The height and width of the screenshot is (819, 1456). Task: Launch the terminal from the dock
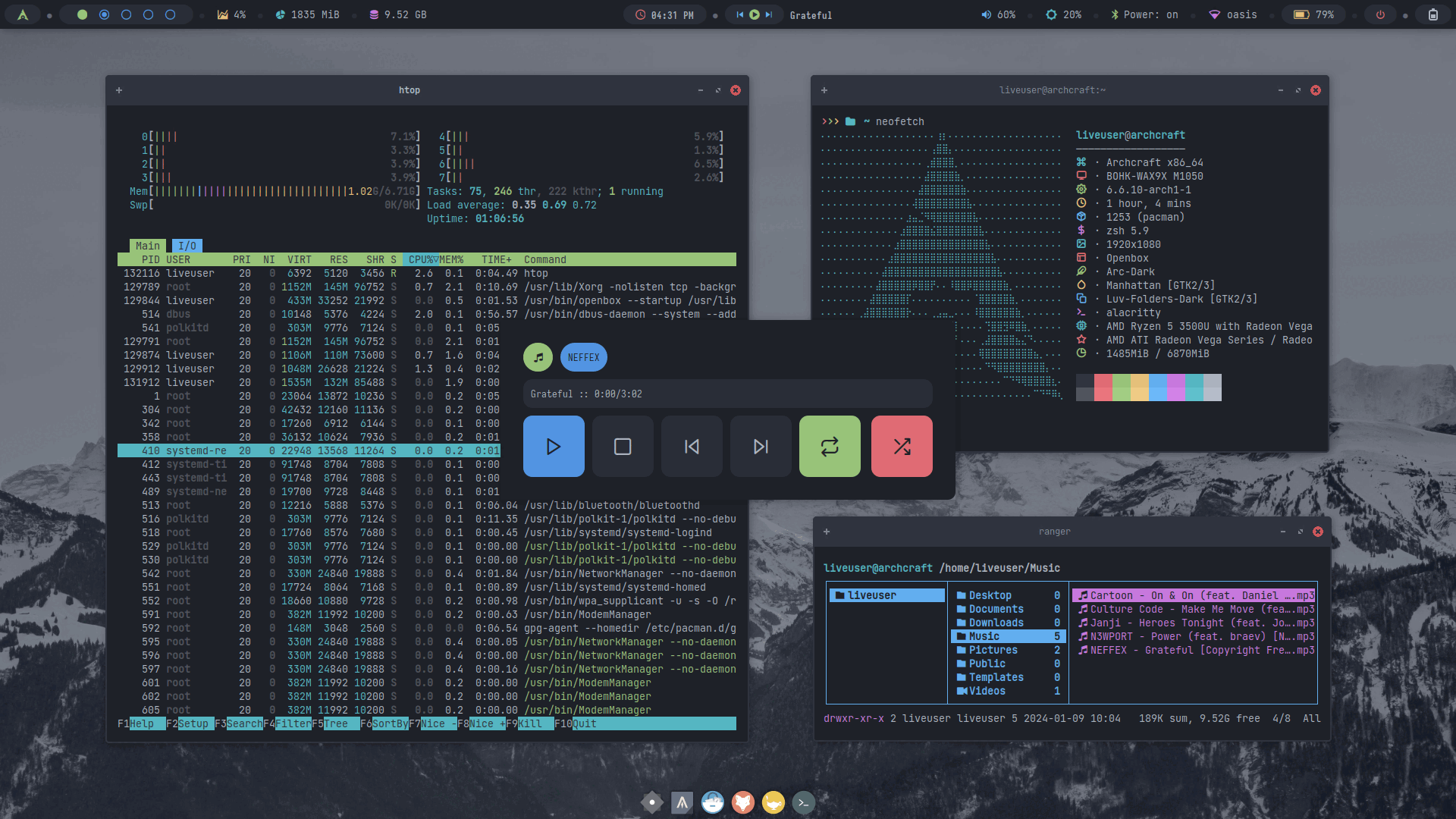point(803,802)
